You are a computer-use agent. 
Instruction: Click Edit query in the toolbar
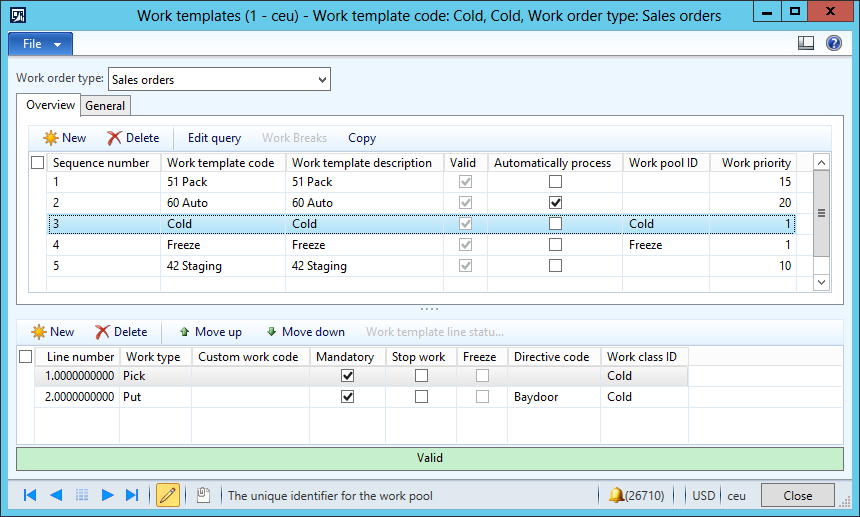point(214,138)
